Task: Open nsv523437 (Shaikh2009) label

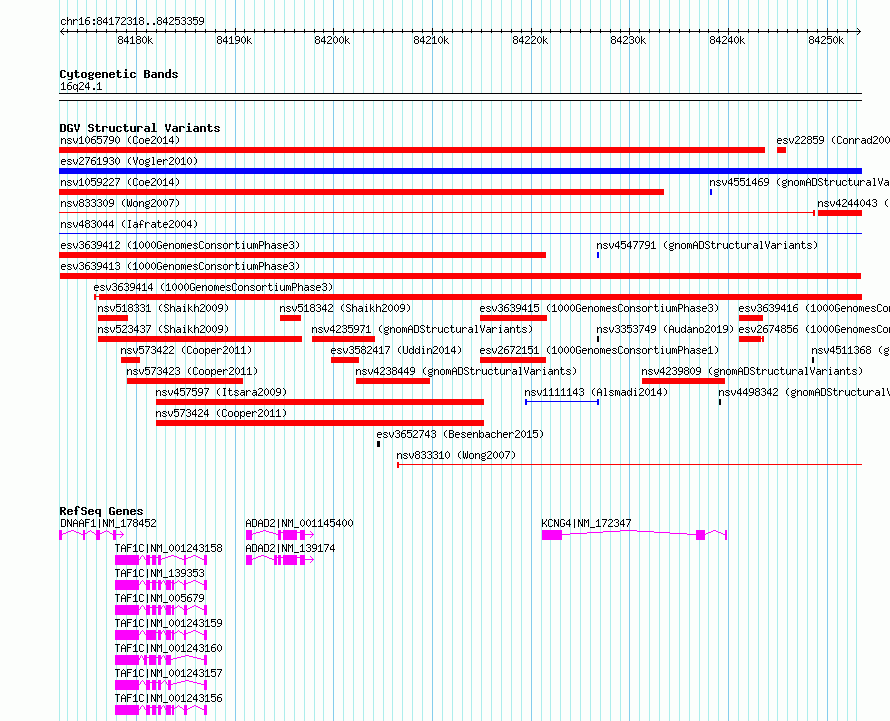Action: tap(163, 329)
